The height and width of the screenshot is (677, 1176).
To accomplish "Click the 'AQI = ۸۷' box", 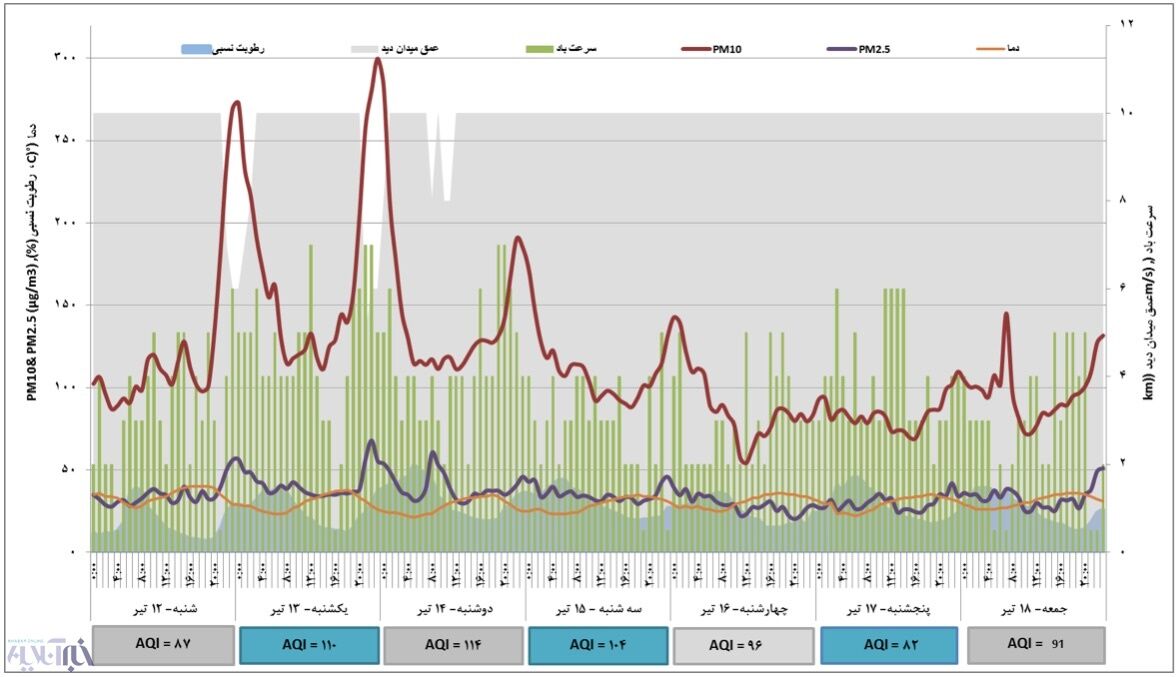I will (x=164, y=646).
